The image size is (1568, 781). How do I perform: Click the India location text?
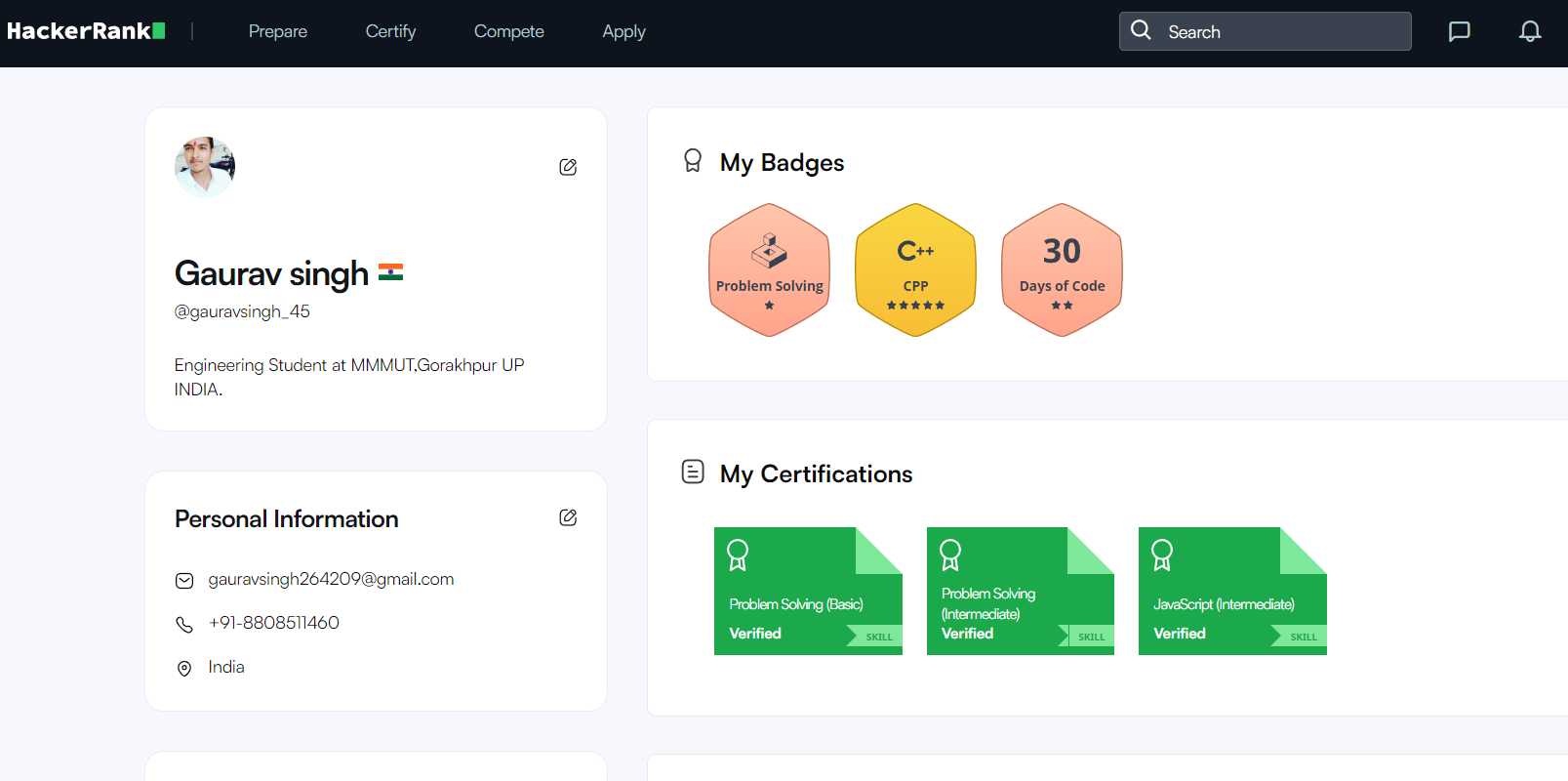(x=225, y=667)
